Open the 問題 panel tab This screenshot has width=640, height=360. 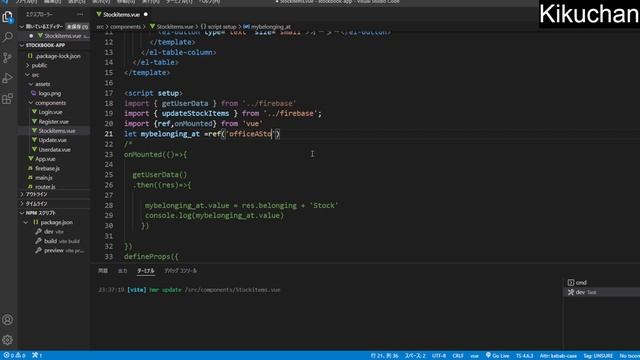click(x=103, y=271)
